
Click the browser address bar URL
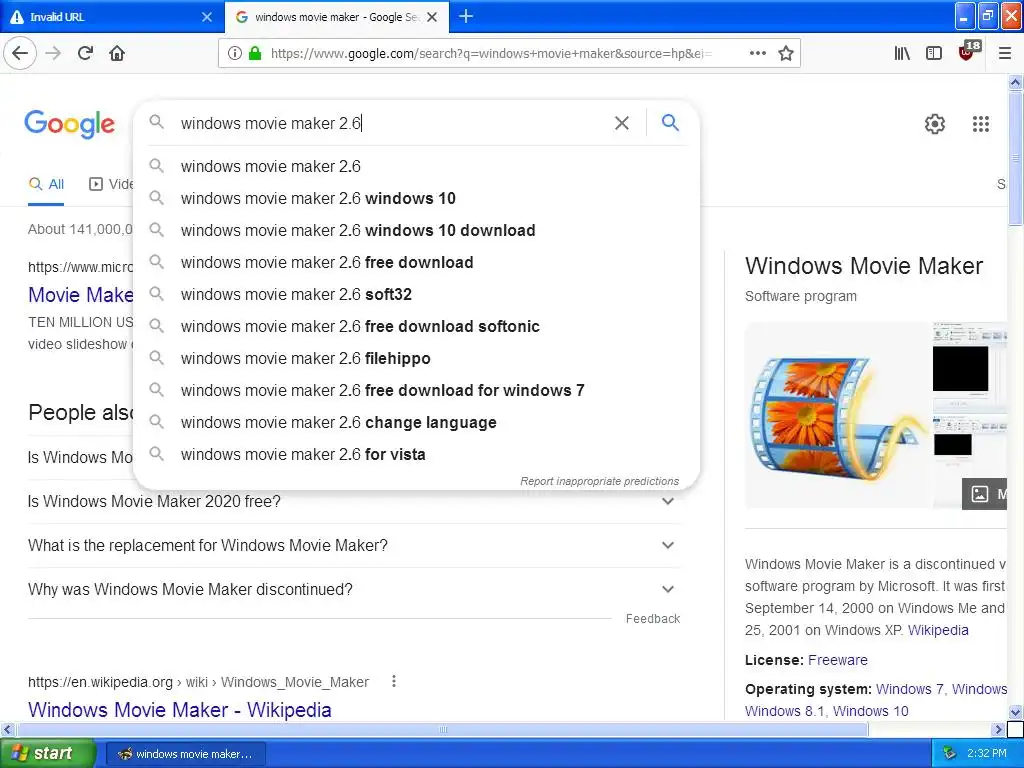(491, 53)
